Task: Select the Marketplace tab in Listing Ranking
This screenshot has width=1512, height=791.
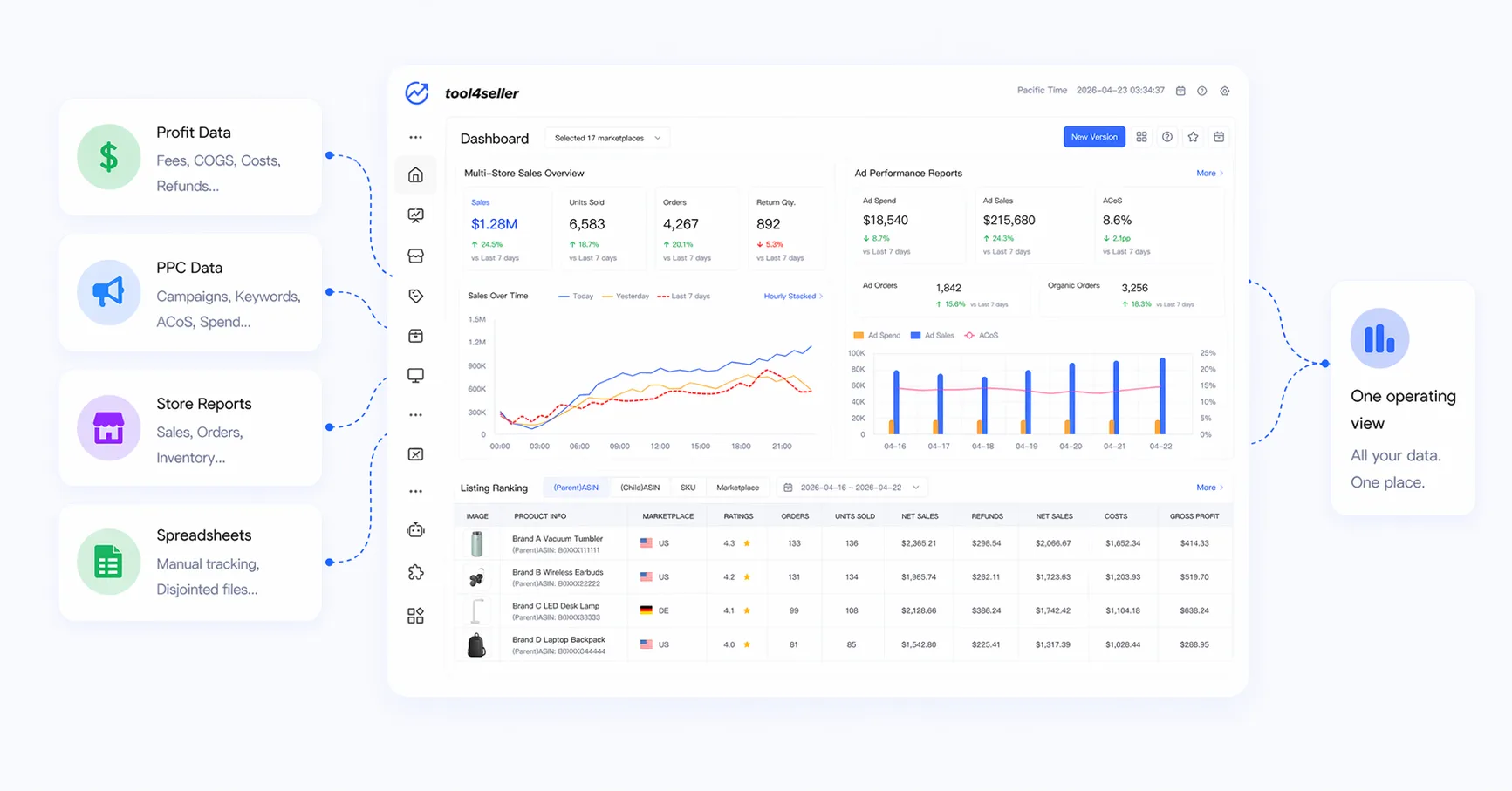Action: coord(737,488)
